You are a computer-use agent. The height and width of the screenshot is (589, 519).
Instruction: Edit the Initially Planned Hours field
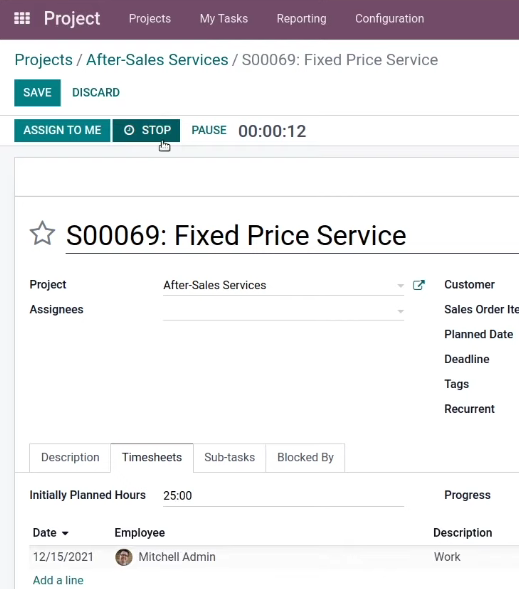pyautogui.click(x=284, y=496)
